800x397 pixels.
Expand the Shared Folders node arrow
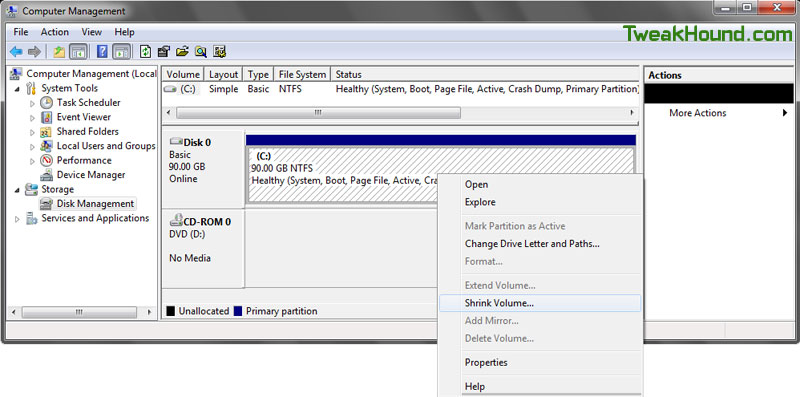[x=32, y=132]
